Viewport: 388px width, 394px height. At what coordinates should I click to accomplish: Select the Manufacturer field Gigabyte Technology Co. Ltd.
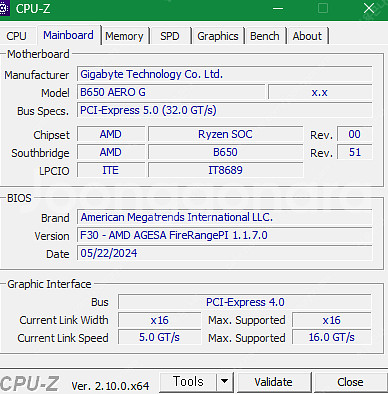click(x=225, y=74)
